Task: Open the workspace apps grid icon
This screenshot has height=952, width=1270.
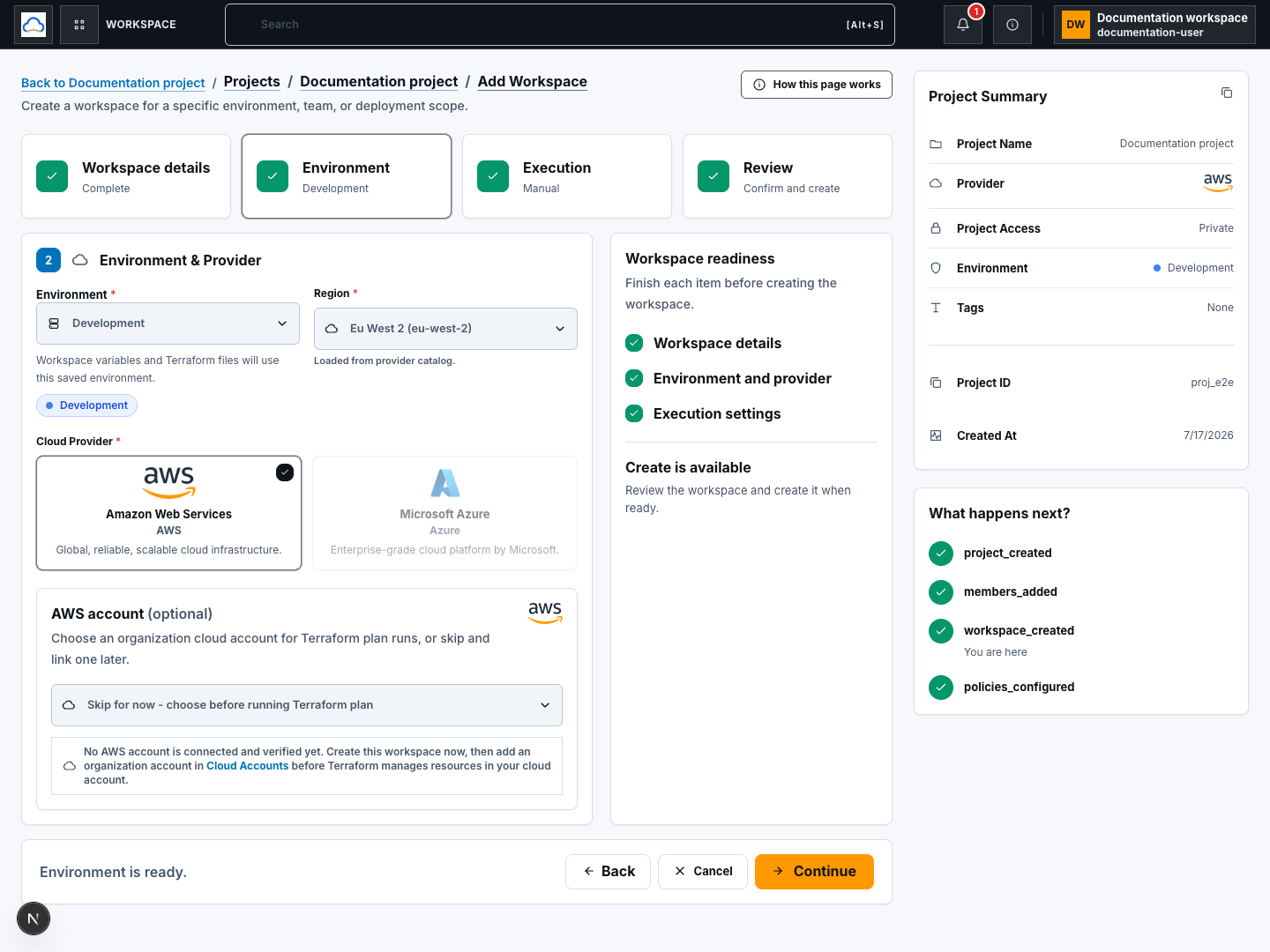Action: tap(79, 25)
